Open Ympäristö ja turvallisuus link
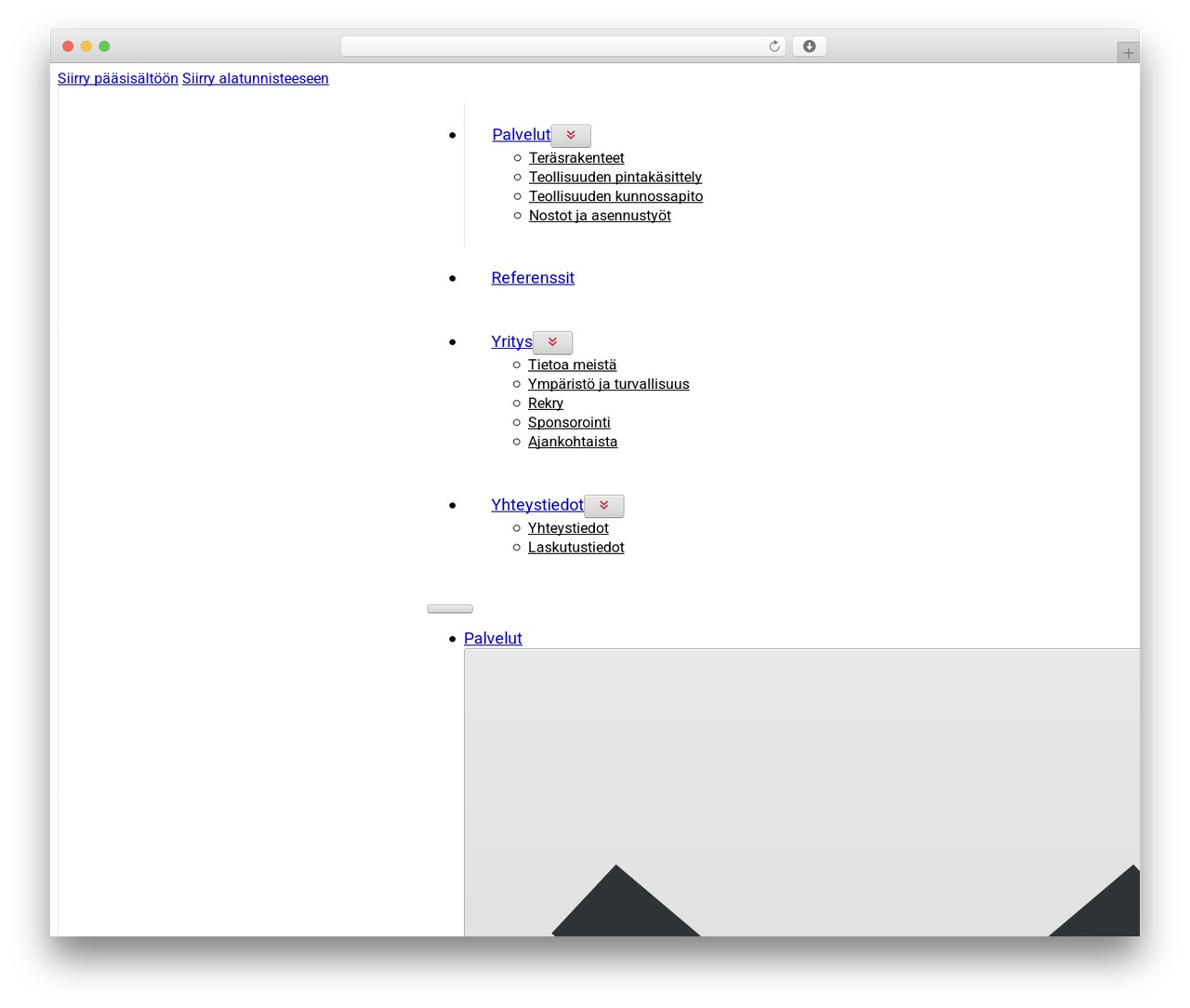Image resolution: width=1190 pixels, height=1008 pixels. pos(609,384)
